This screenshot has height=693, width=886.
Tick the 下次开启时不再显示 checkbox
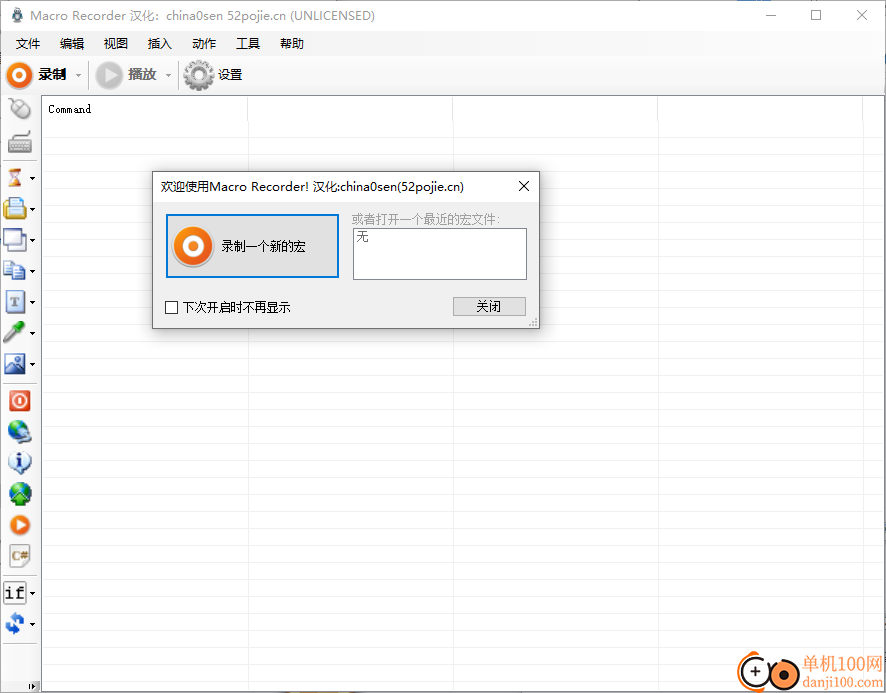pos(171,307)
